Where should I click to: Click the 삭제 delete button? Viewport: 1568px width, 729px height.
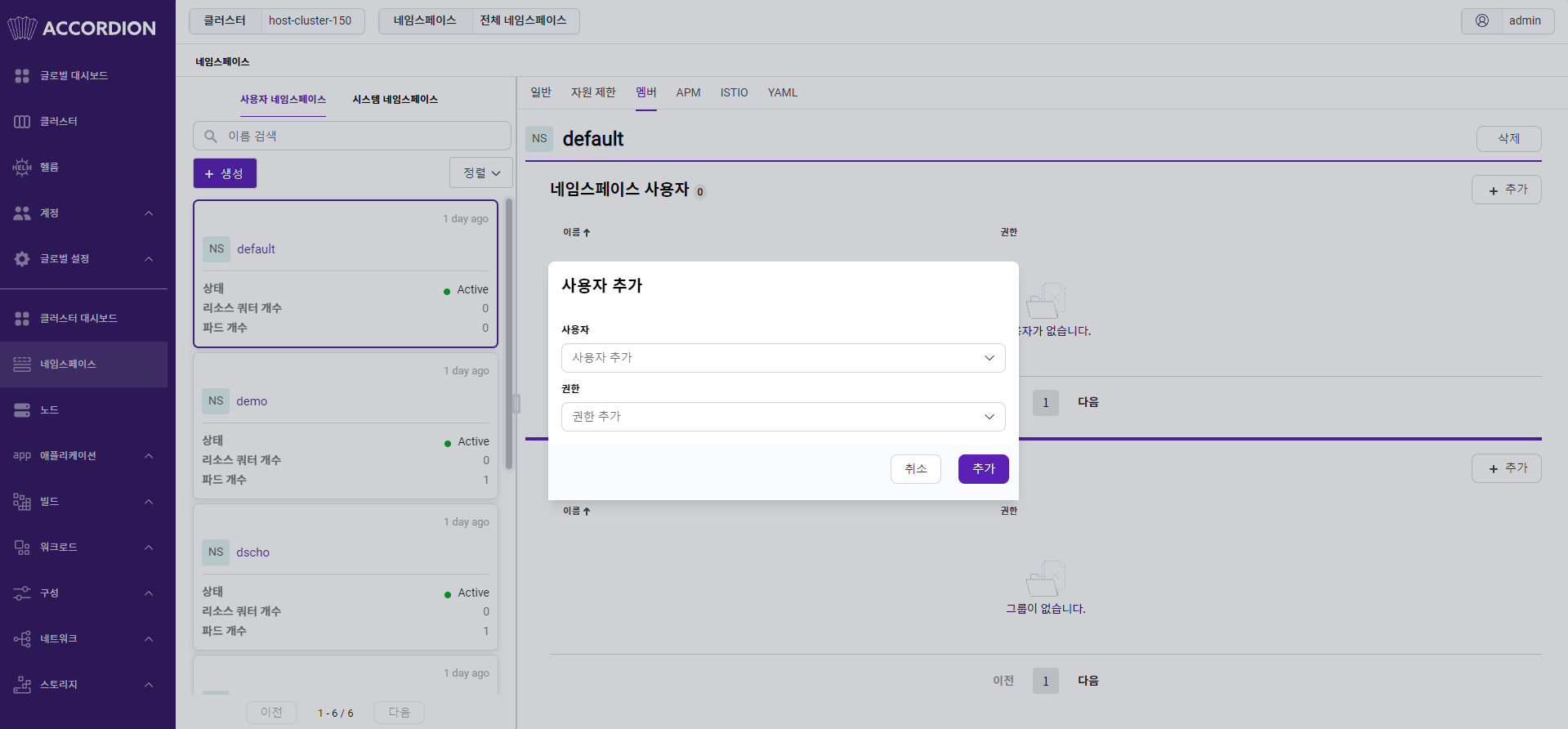click(x=1508, y=139)
